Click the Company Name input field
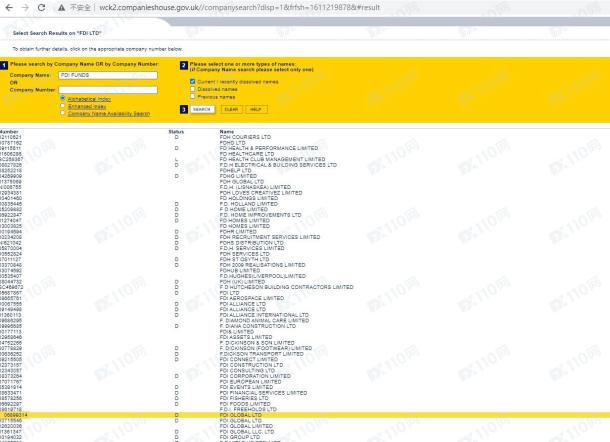610x442 pixels. [x=108, y=75]
